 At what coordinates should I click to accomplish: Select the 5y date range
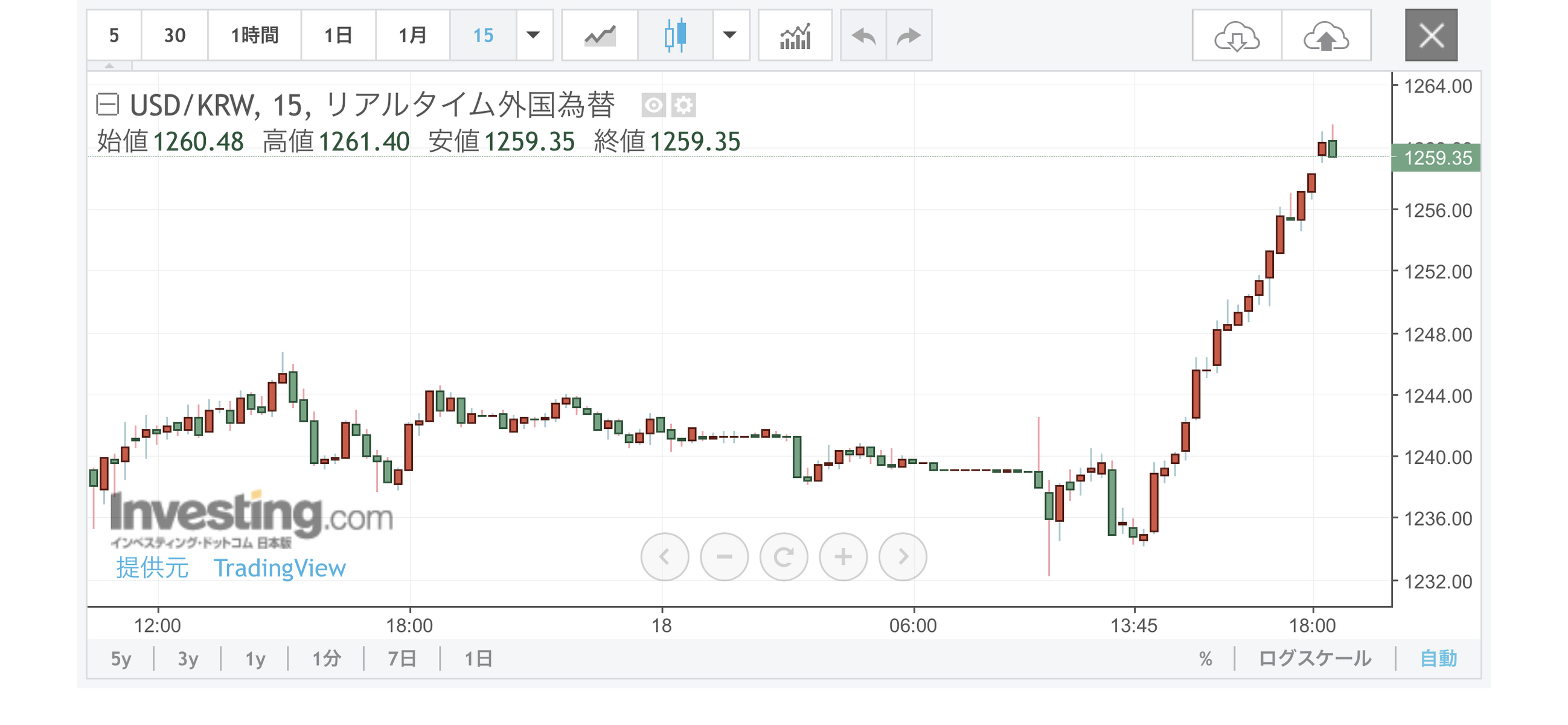coord(121,659)
